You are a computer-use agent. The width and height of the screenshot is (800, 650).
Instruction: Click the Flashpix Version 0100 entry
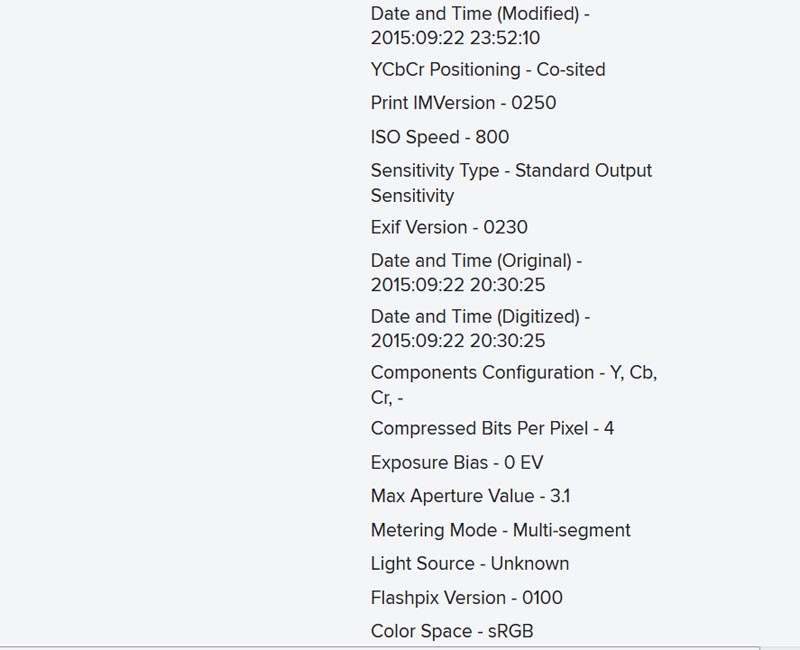click(467, 598)
